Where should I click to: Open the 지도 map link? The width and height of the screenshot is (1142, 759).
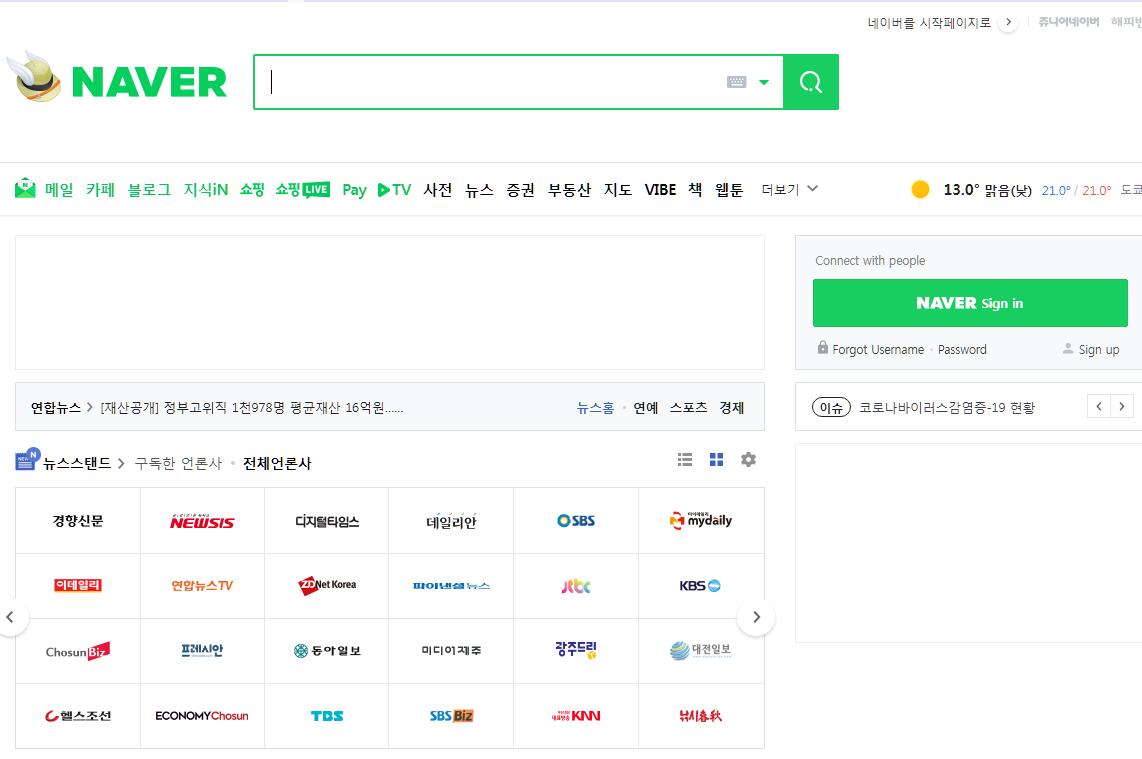coord(618,190)
